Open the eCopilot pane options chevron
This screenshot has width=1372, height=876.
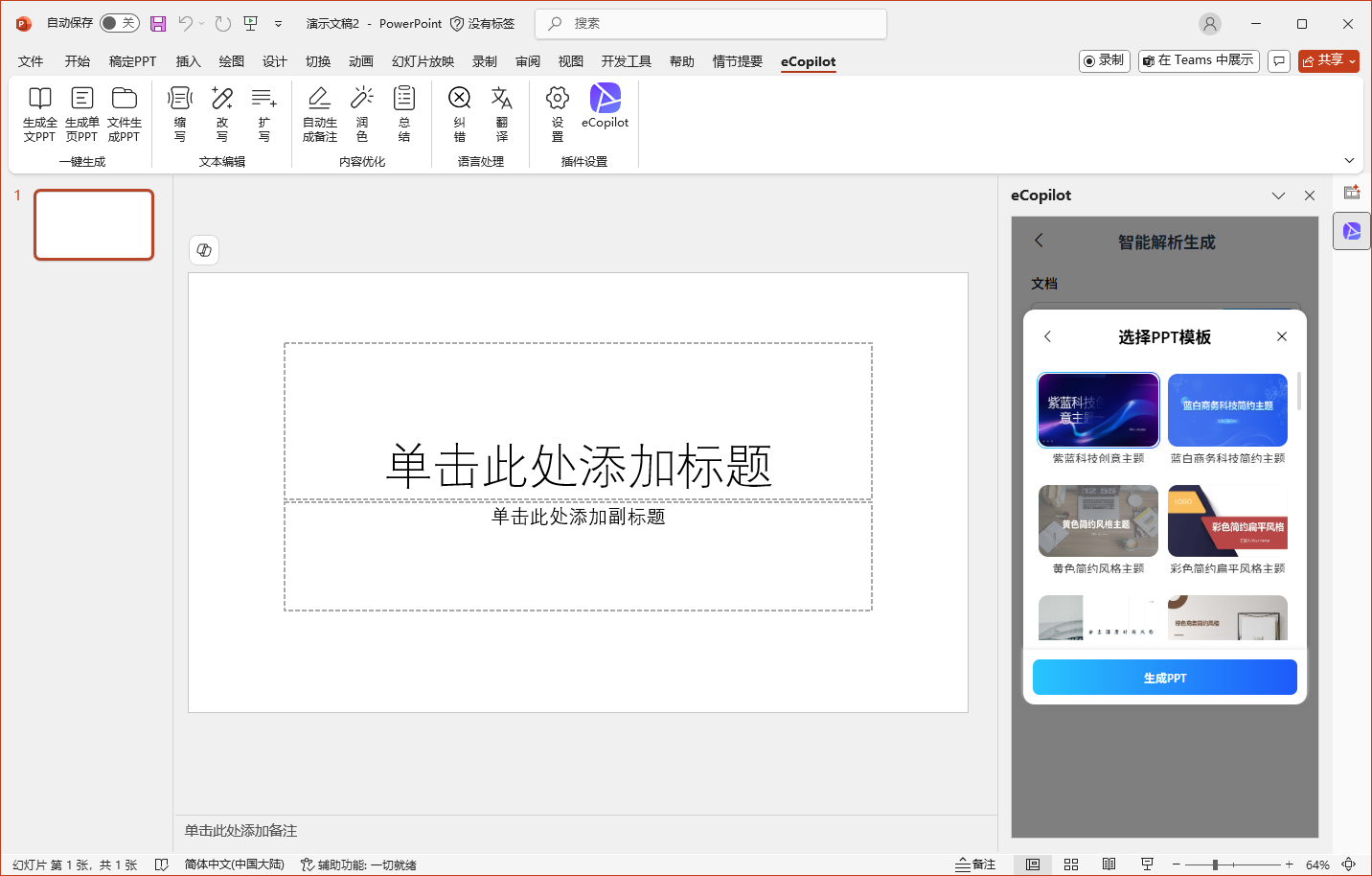[x=1278, y=196]
